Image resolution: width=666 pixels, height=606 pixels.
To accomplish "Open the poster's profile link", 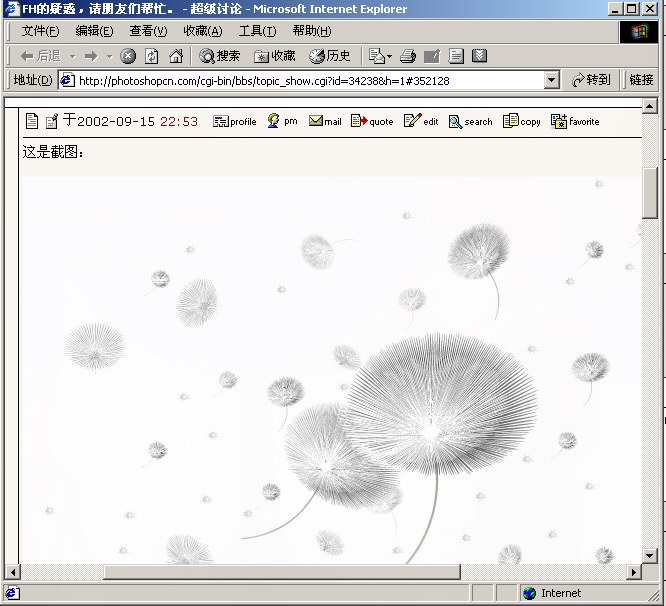I will tap(234, 121).
